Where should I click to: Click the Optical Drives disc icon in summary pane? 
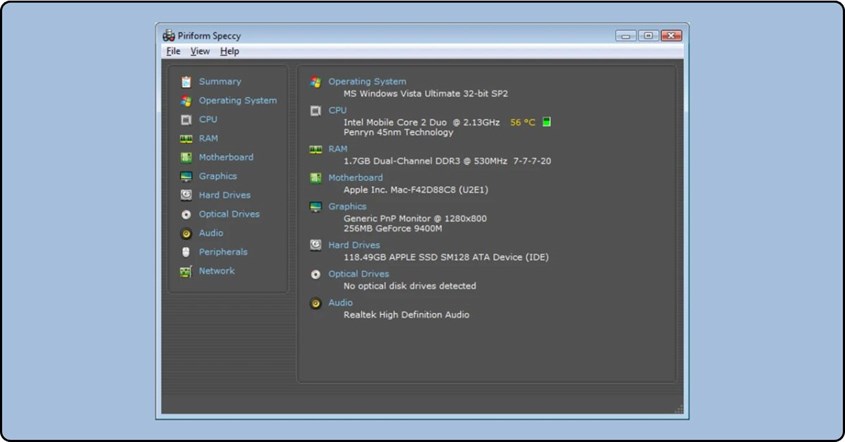[x=316, y=274]
